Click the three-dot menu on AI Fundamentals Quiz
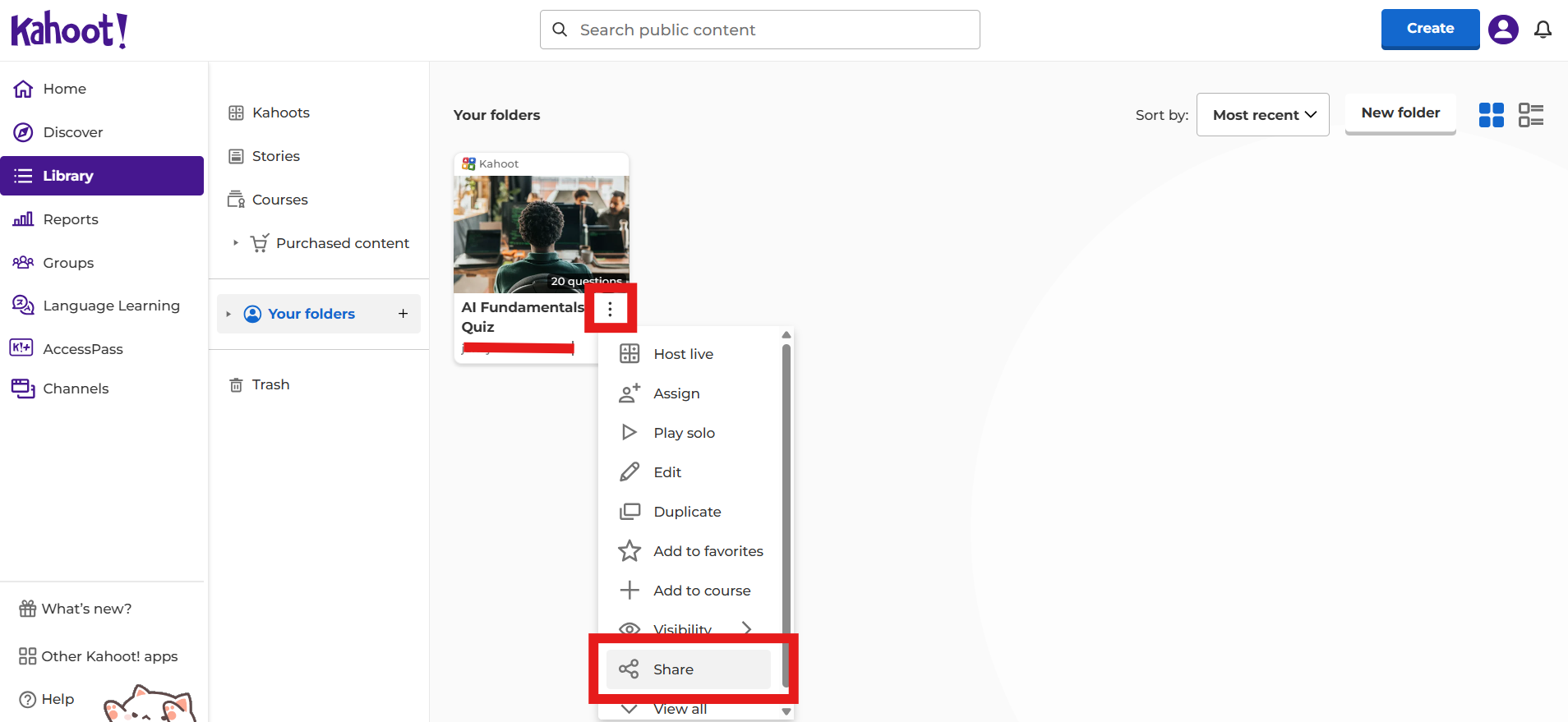The width and height of the screenshot is (1568, 722). tap(610, 309)
